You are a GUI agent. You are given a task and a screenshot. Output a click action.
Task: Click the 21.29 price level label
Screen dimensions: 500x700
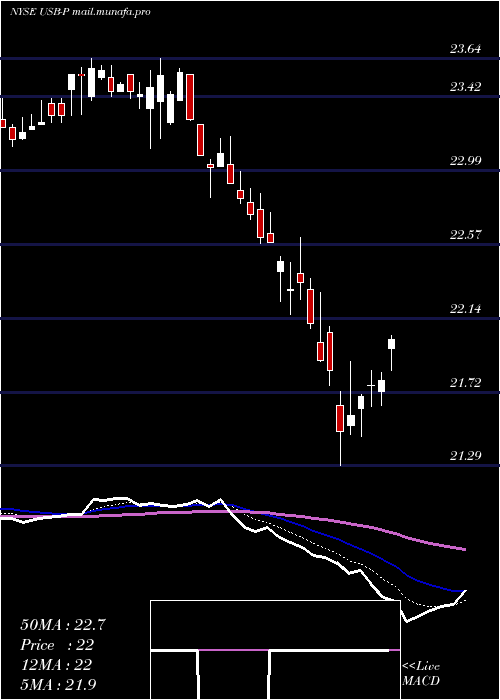point(466,456)
